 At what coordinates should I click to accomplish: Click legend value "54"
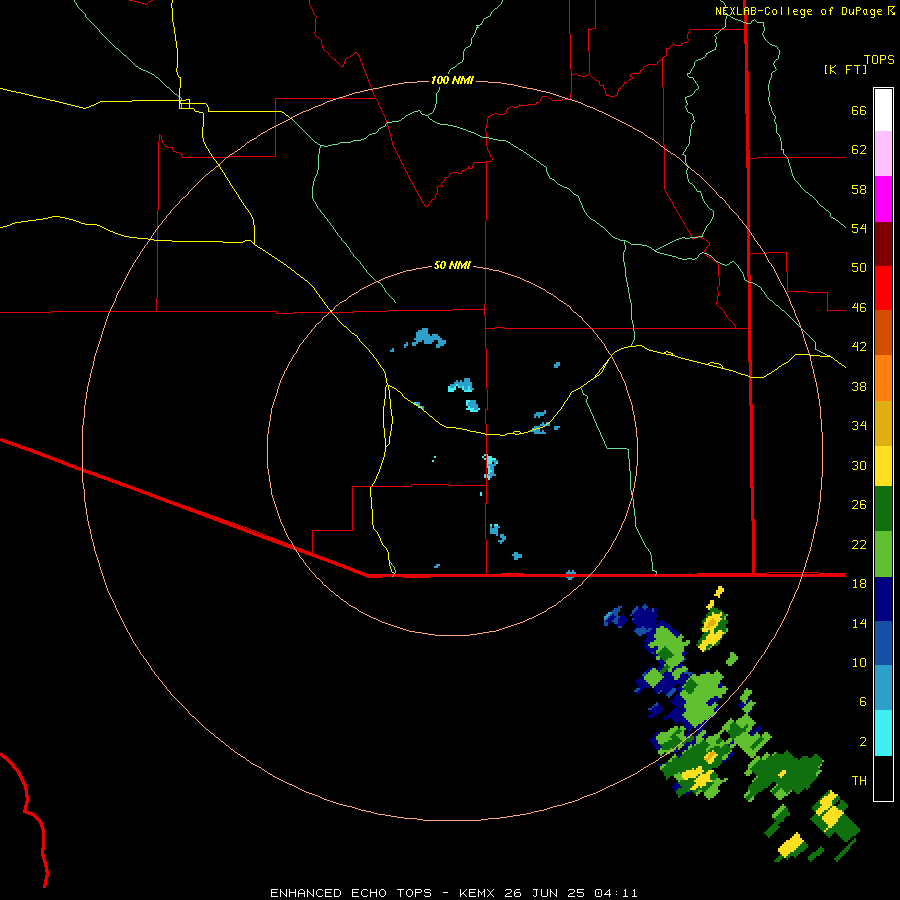pyautogui.click(x=859, y=228)
